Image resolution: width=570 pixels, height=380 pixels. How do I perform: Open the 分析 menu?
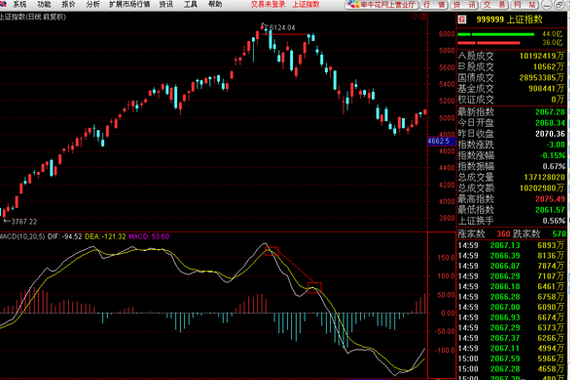[x=93, y=4]
